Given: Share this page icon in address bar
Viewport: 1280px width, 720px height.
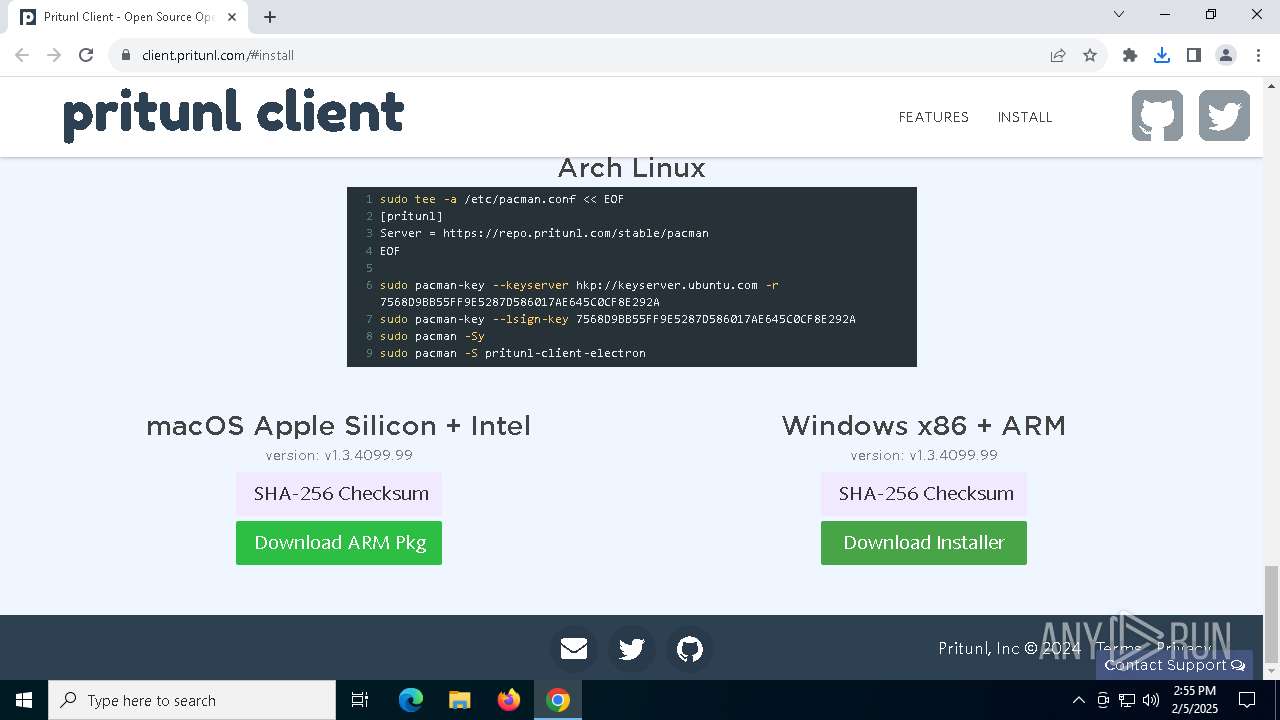Looking at the screenshot, I should 1058,55.
